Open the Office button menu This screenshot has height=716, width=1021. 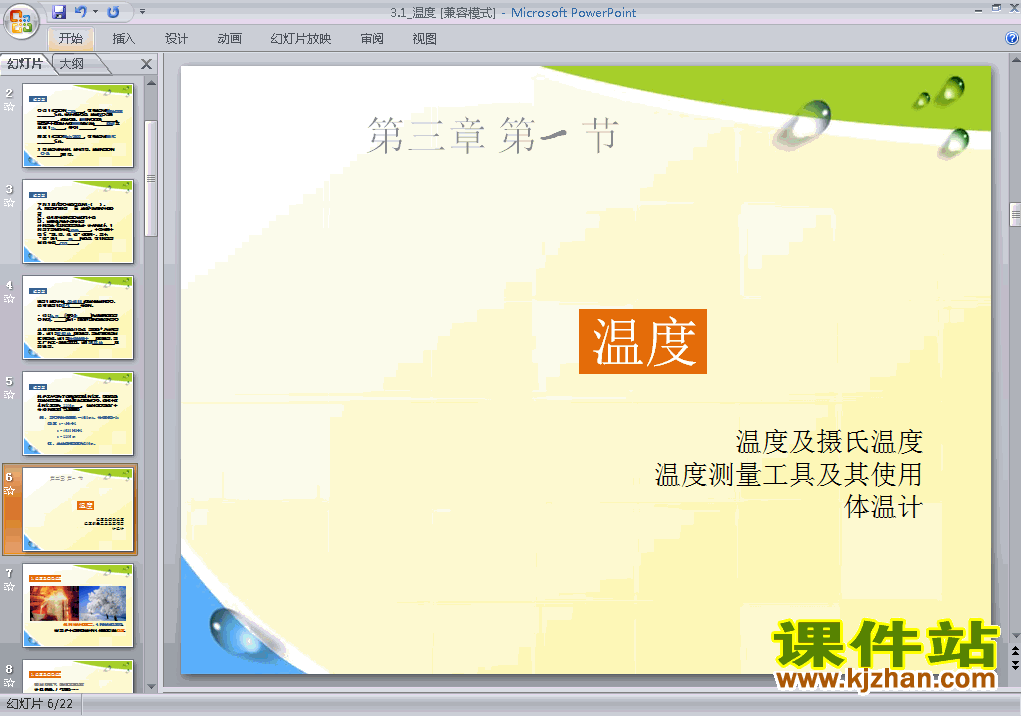20,21
